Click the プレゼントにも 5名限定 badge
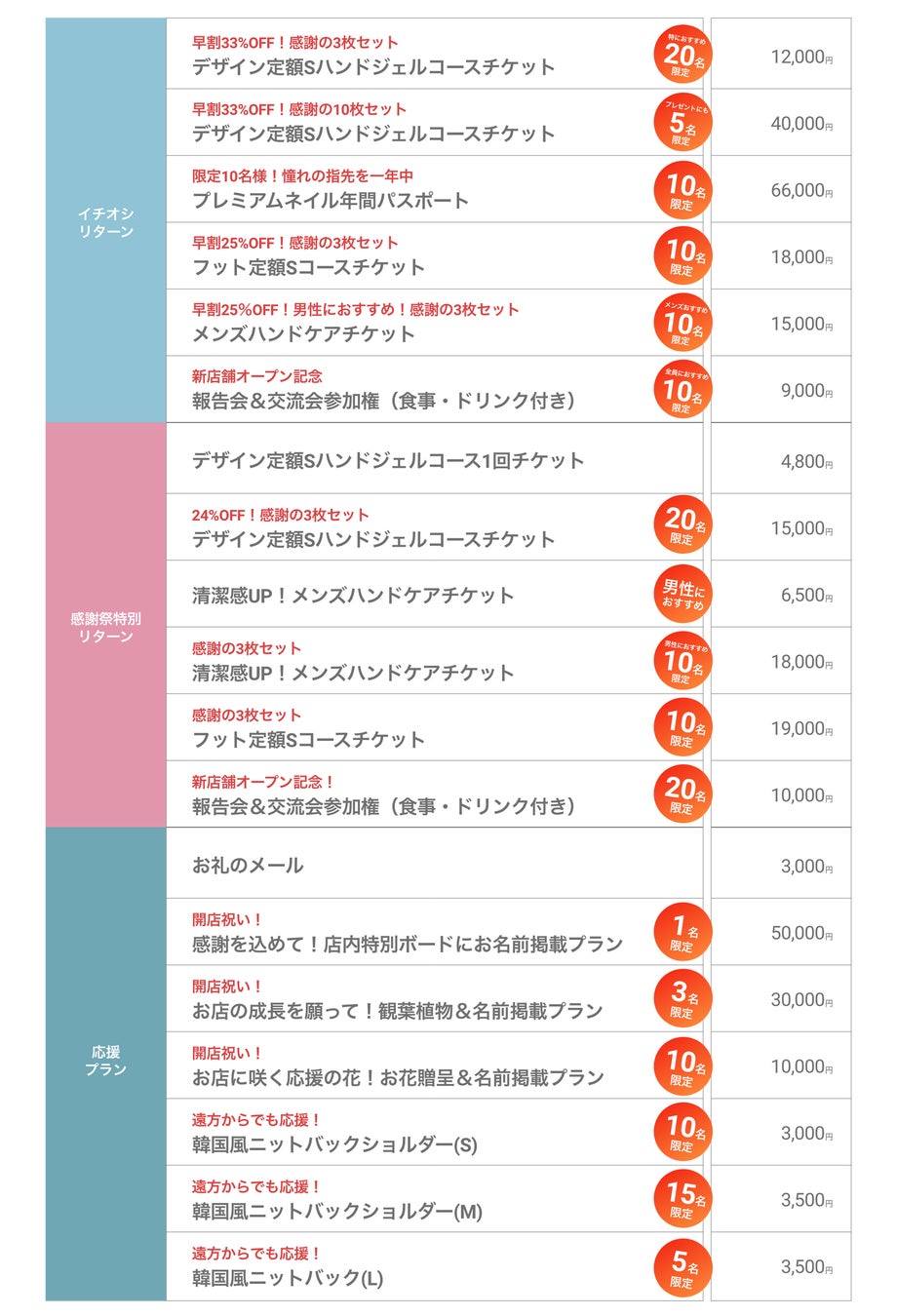 [x=682, y=123]
